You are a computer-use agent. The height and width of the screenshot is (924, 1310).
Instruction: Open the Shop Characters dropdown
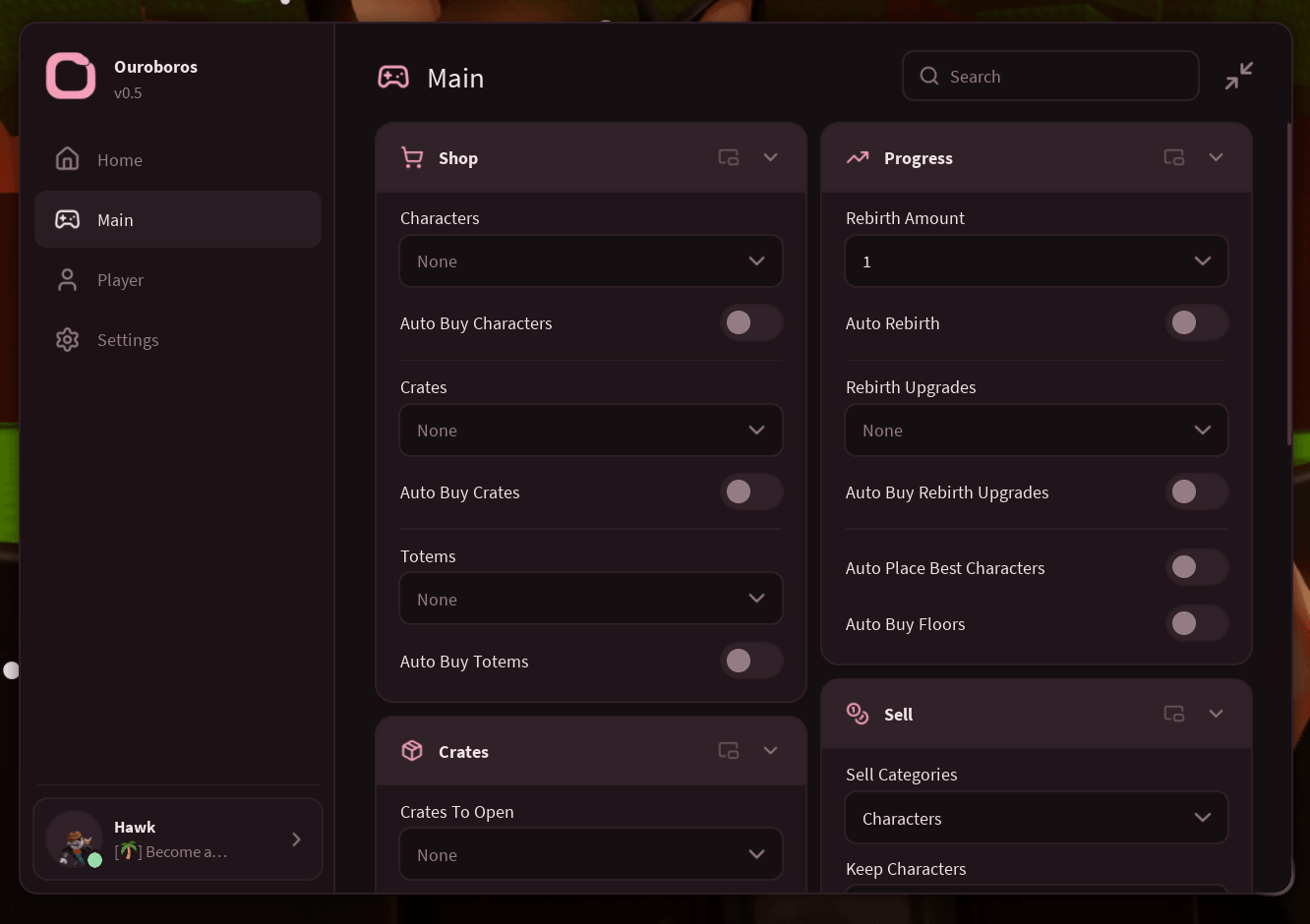coord(591,261)
